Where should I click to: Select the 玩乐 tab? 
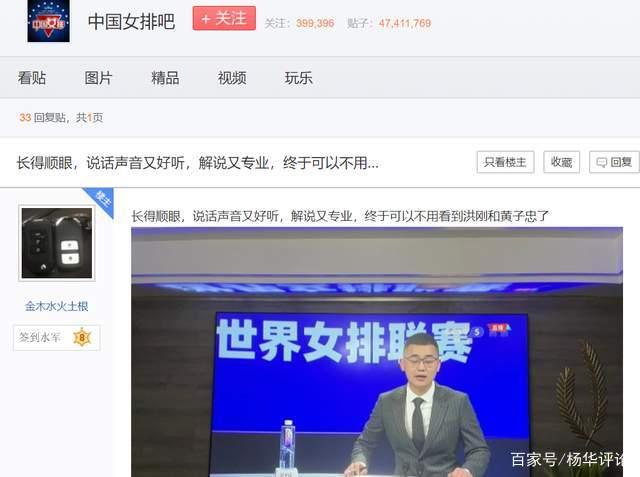click(x=298, y=78)
